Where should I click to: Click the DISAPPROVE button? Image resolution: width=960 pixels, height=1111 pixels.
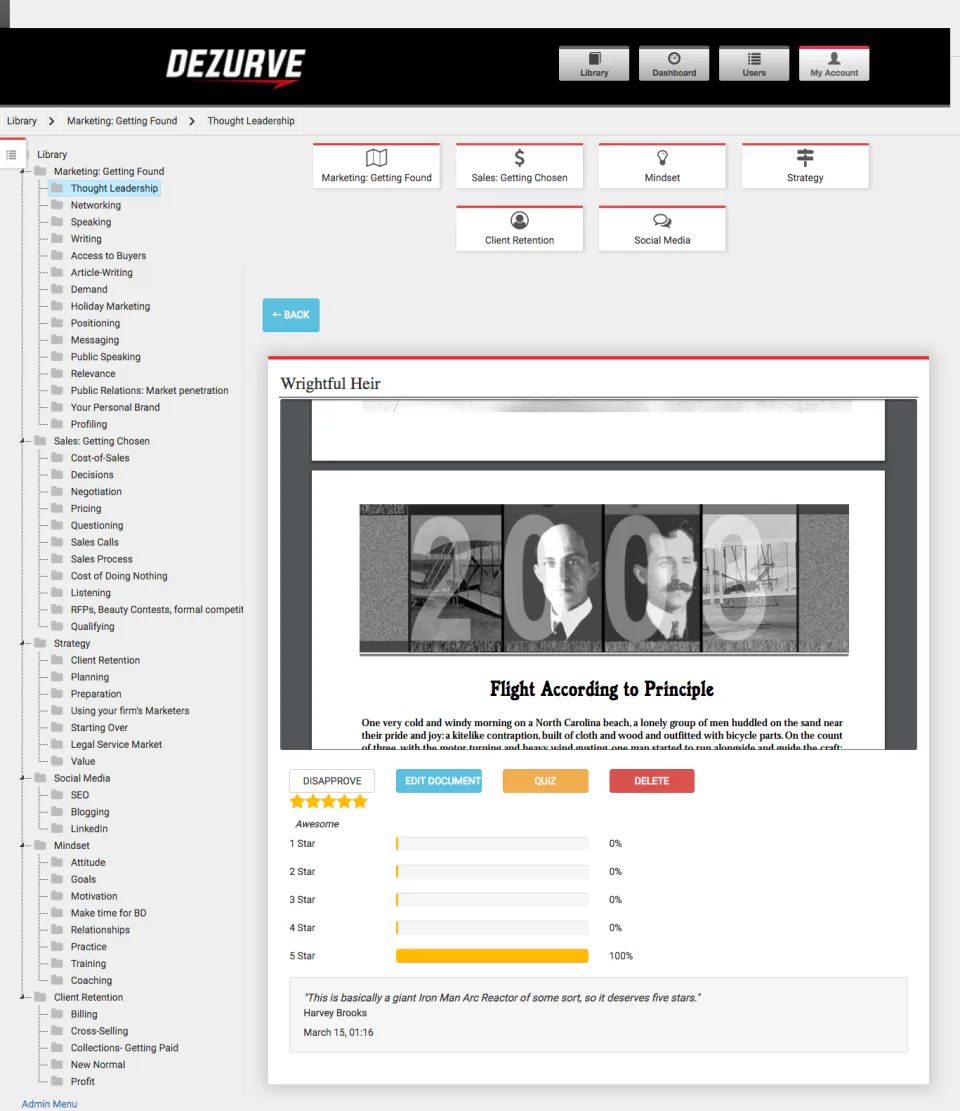tap(332, 781)
